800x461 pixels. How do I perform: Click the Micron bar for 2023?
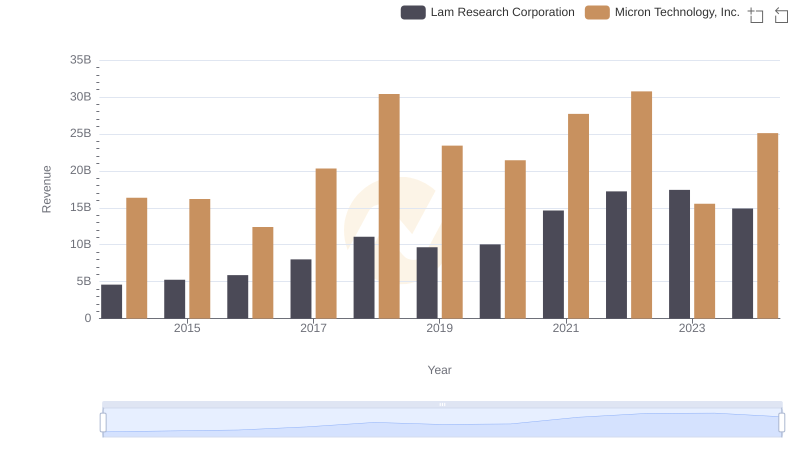[705, 261]
